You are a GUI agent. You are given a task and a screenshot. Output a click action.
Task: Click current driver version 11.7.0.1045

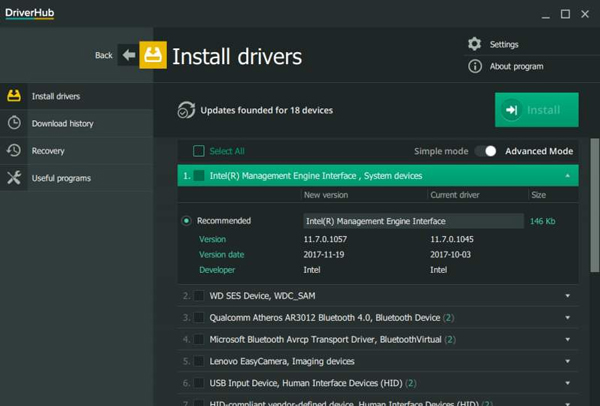452,240
